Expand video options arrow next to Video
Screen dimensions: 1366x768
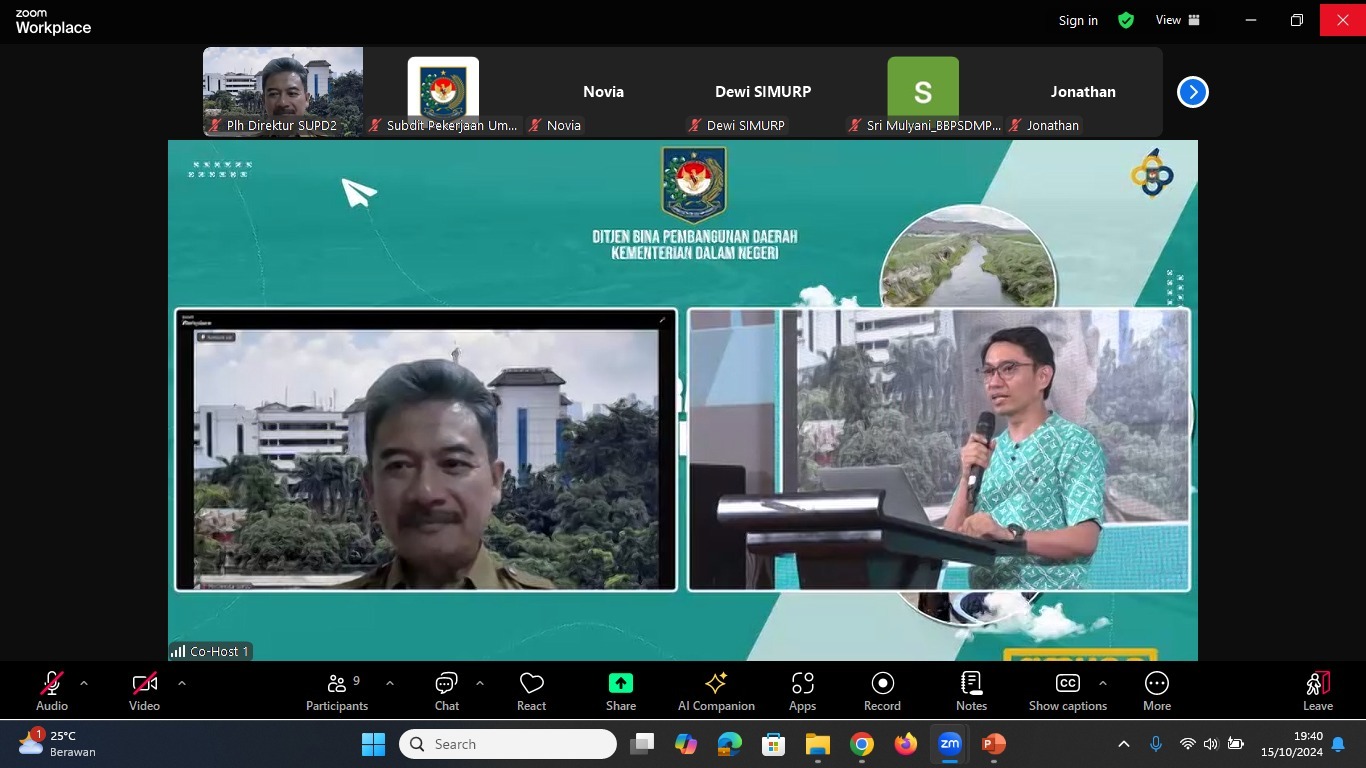(x=181, y=683)
